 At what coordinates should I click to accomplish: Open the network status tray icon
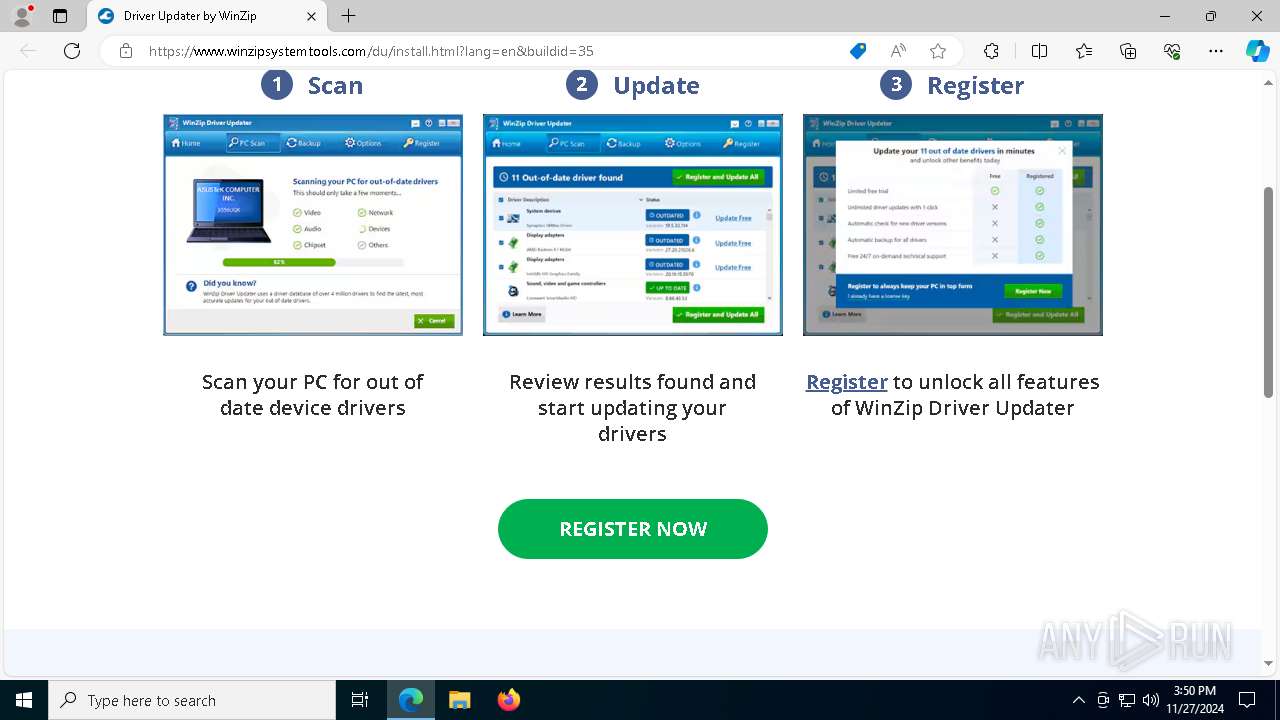1127,700
